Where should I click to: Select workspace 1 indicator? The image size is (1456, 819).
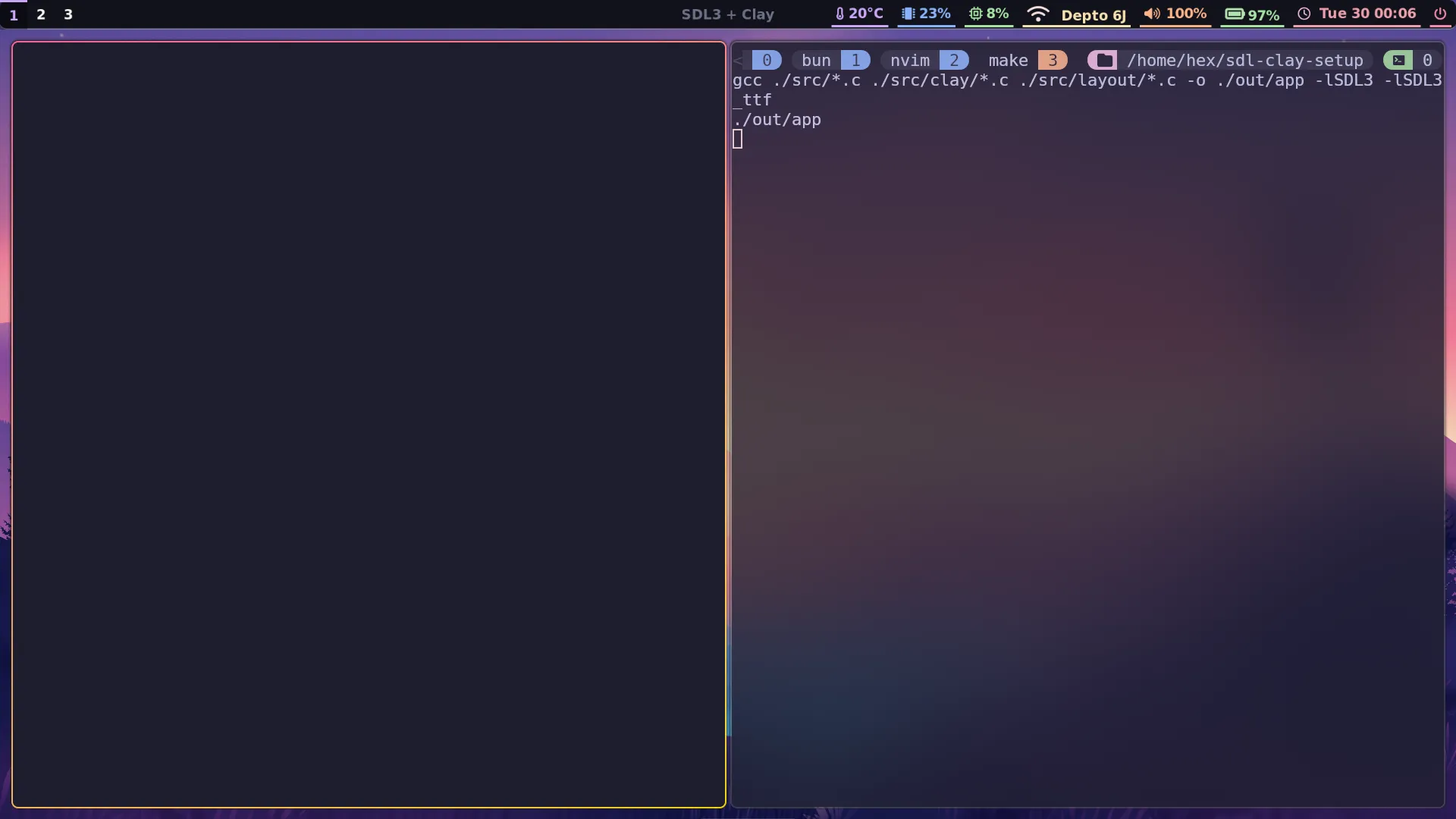click(x=14, y=14)
